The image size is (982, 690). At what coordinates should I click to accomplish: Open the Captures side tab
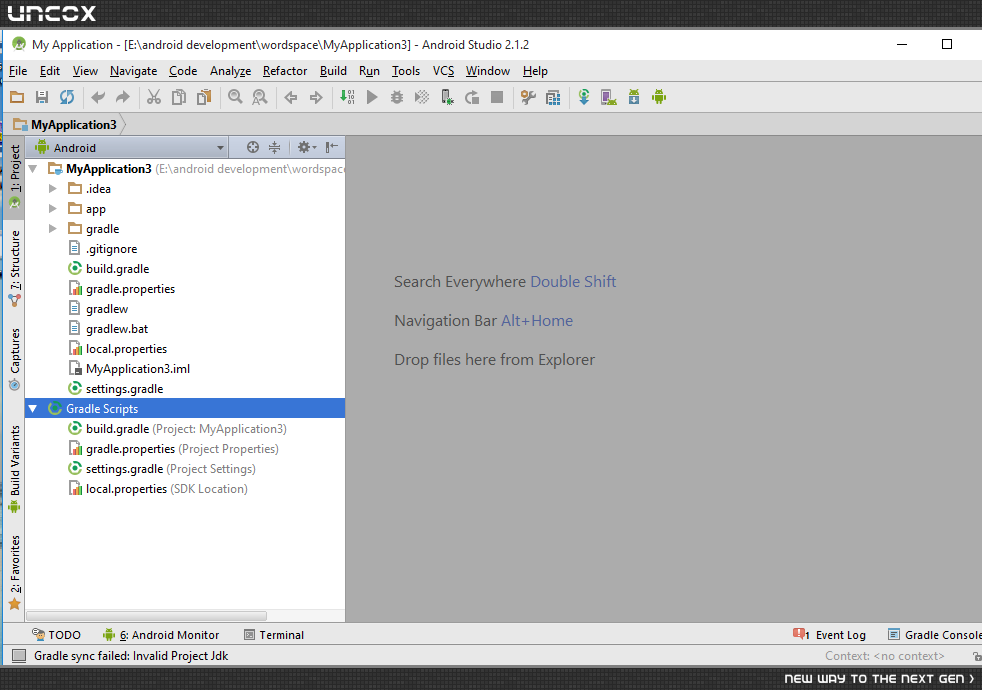point(14,359)
